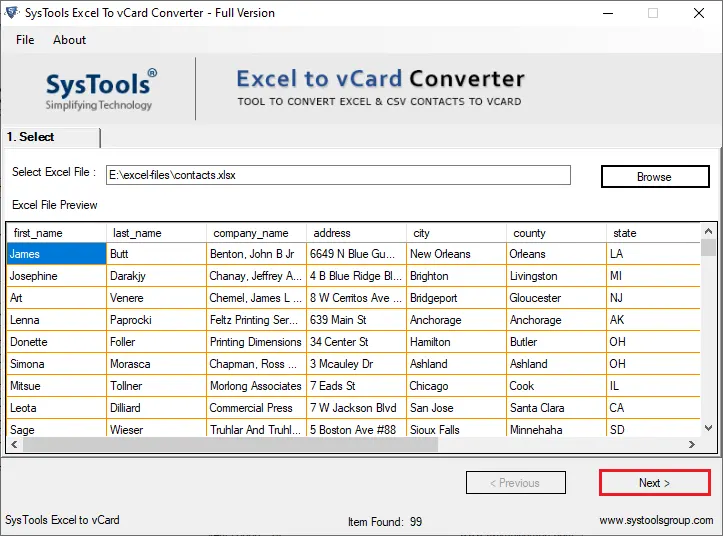
Task: Select the 'New Orleans' city cell
Action: click(456, 254)
